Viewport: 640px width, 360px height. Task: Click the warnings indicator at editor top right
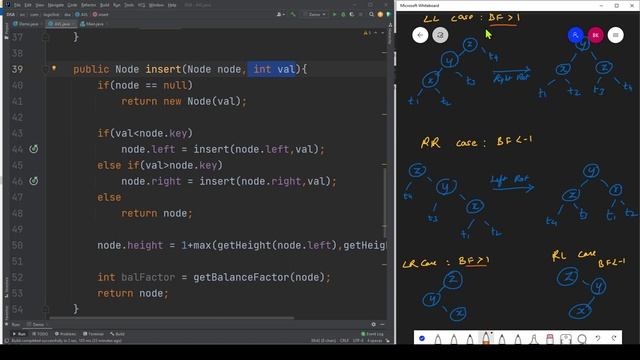(367, 33)
